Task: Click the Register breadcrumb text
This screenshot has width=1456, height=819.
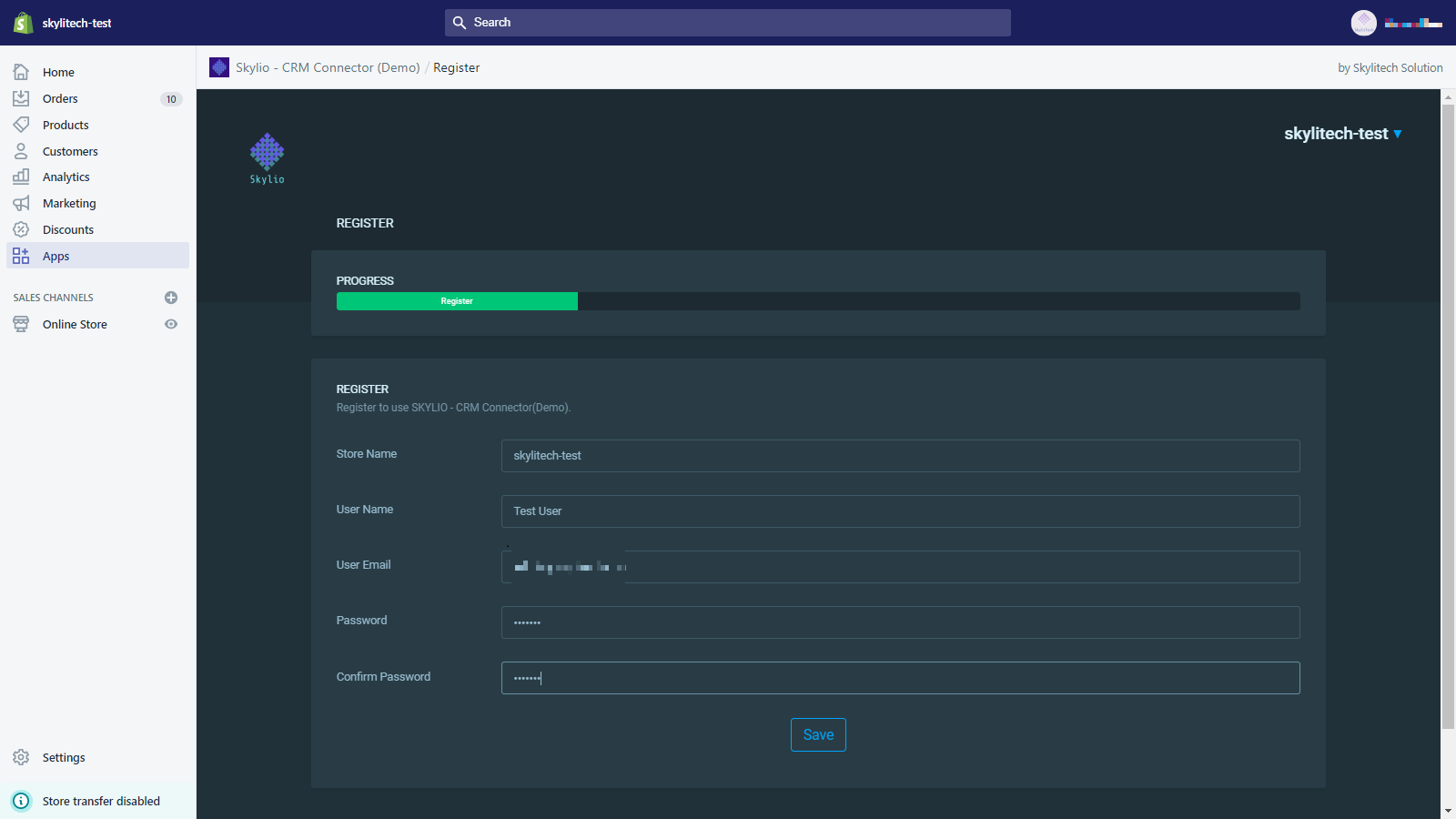Action: (x=456, y=67)
